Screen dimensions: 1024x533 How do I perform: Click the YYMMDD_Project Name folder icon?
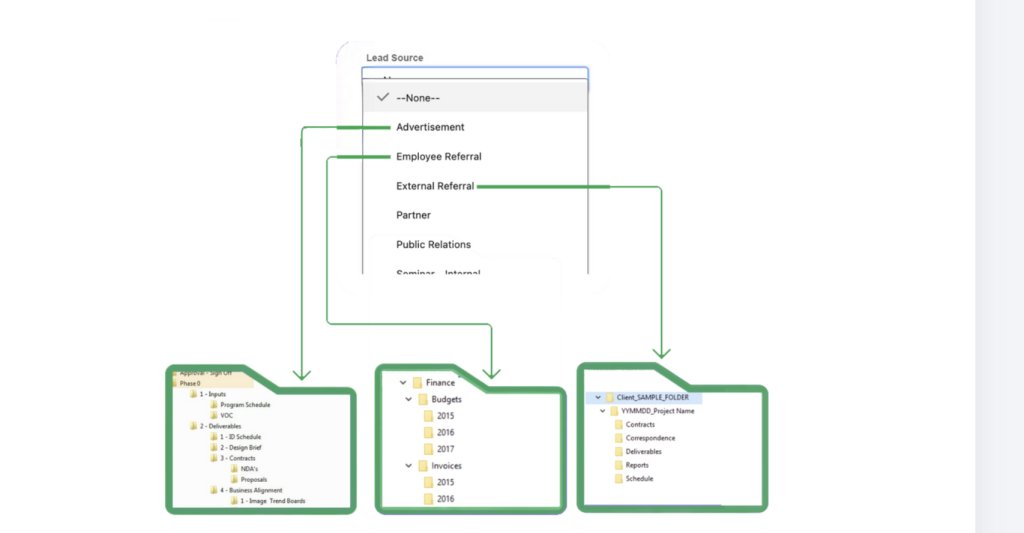click(x=615, y=411)
